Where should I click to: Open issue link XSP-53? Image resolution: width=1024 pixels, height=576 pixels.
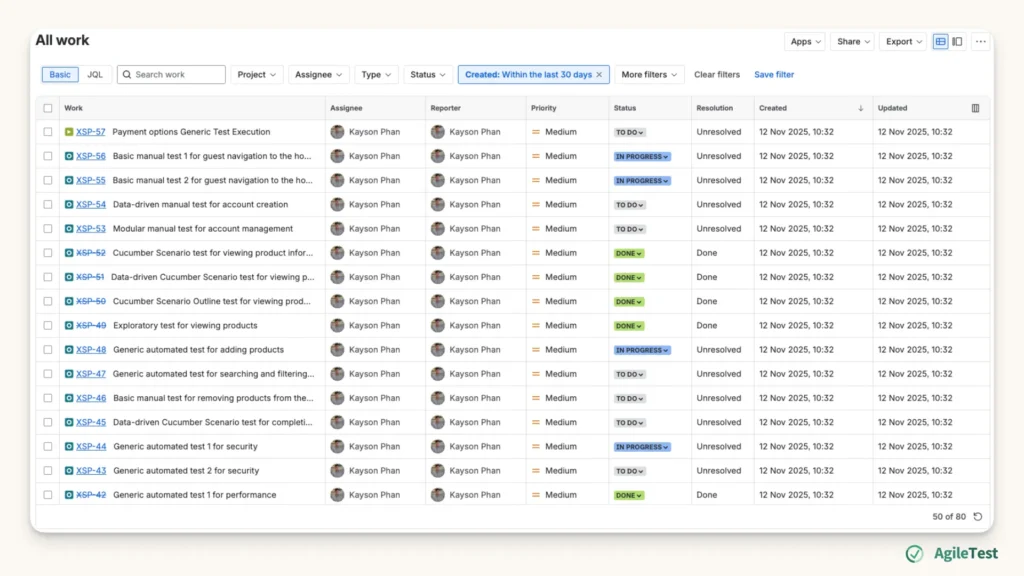tap(90, 229)
